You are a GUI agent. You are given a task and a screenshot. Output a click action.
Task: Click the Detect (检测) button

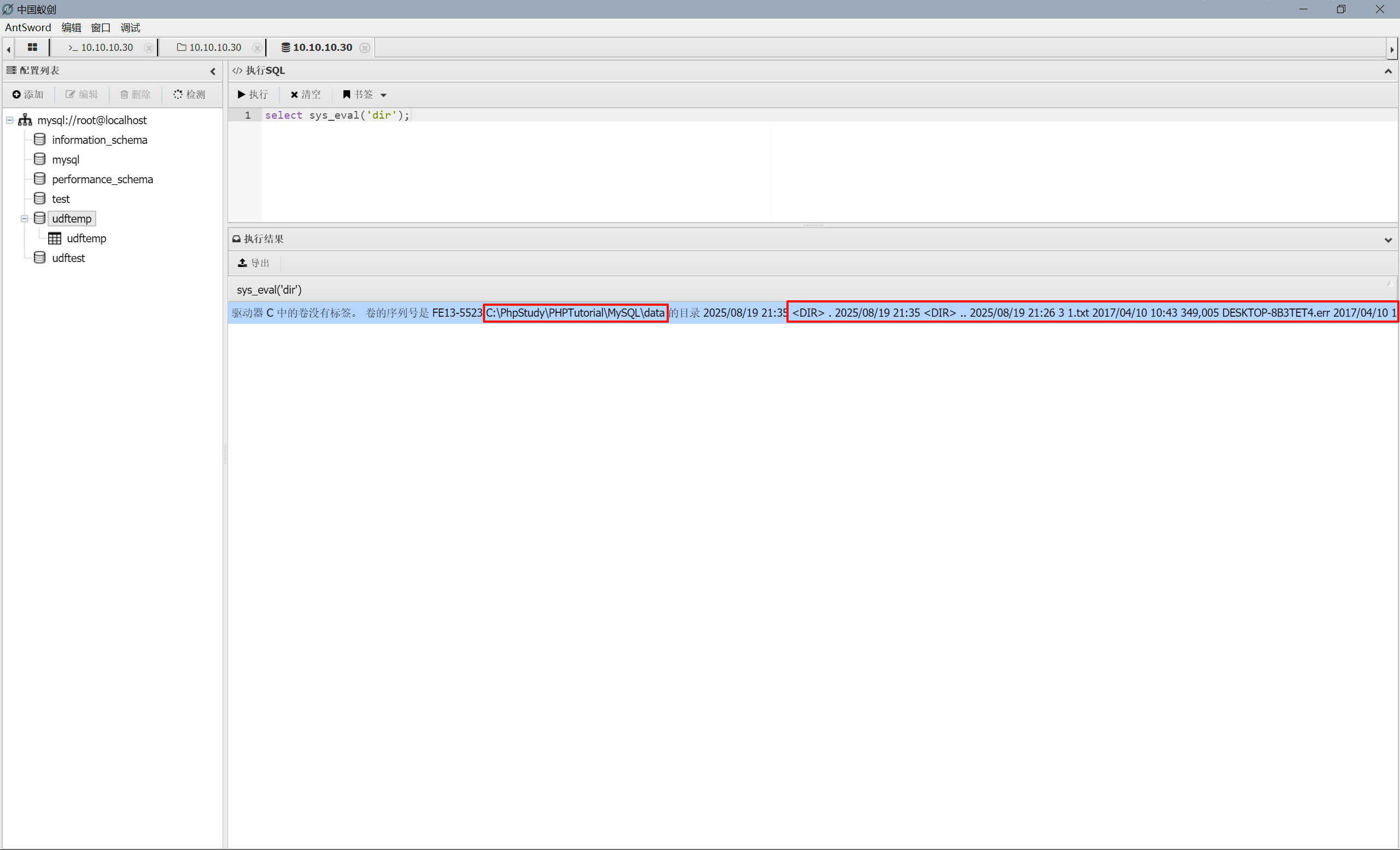tap(190, 94)
